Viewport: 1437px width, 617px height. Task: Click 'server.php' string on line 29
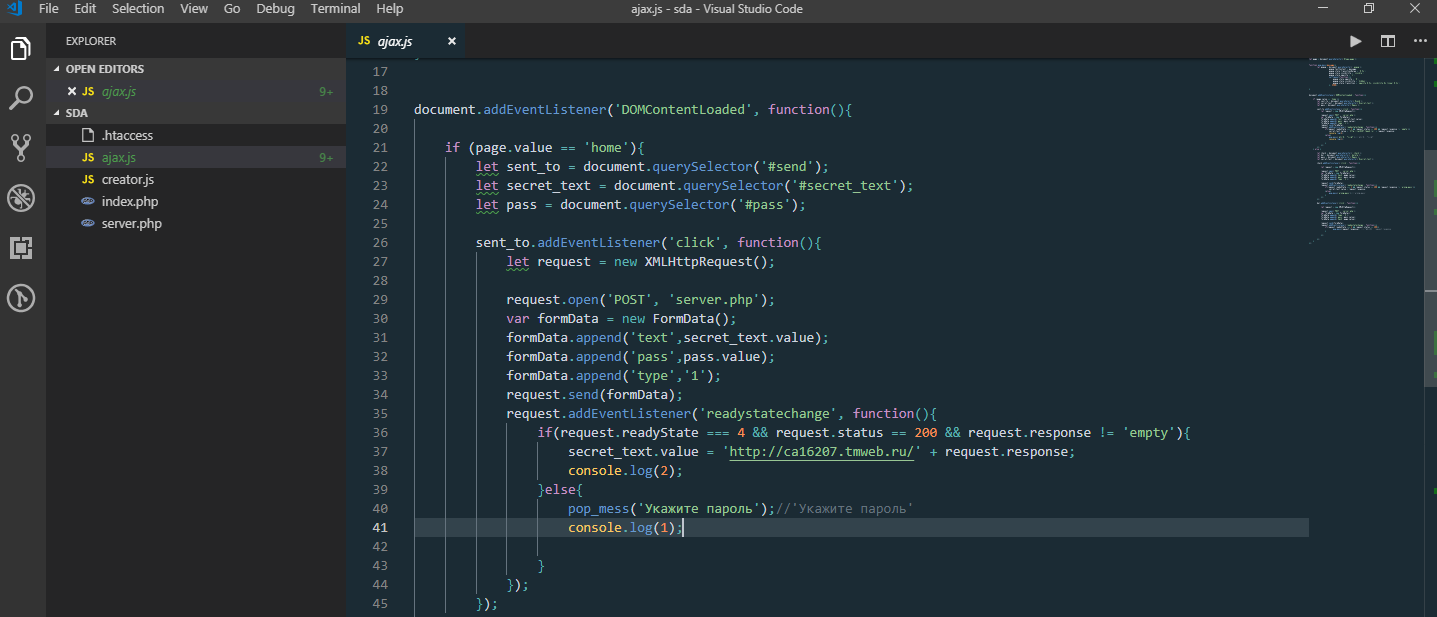tap(714, 300)
